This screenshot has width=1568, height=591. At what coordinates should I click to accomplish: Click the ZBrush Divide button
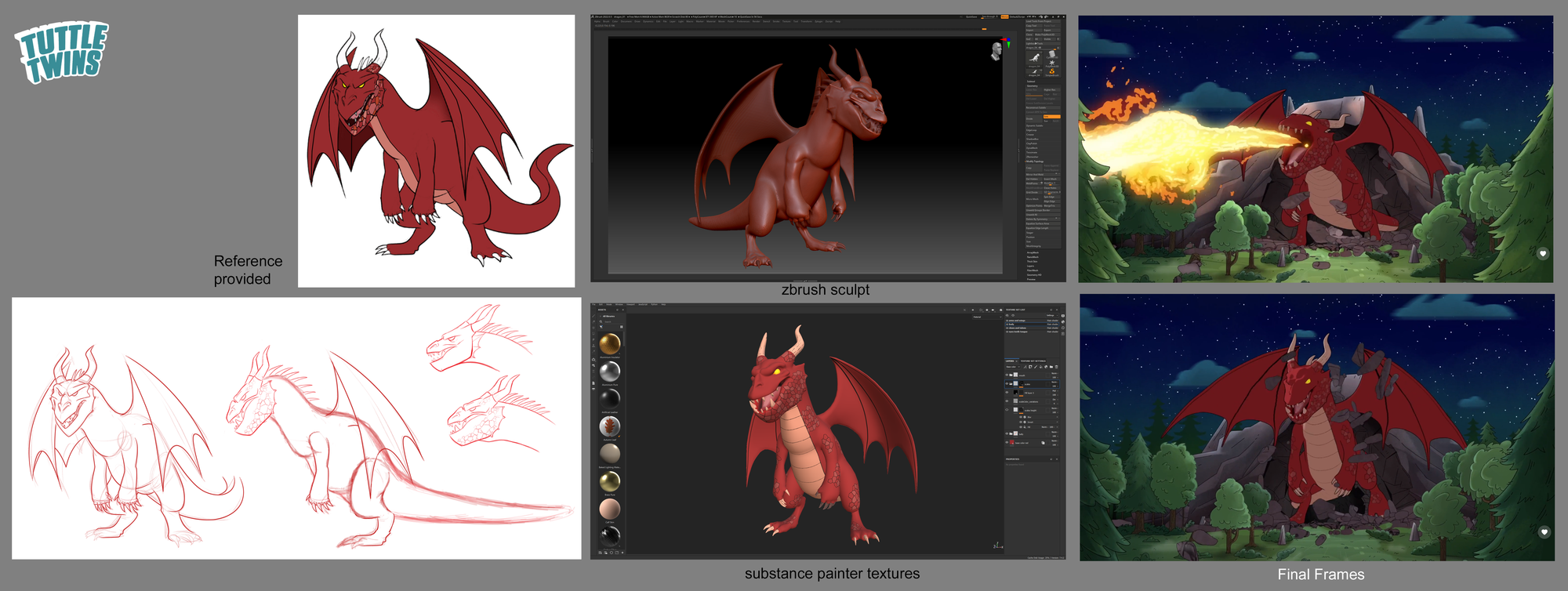[x=1034, y=118]
